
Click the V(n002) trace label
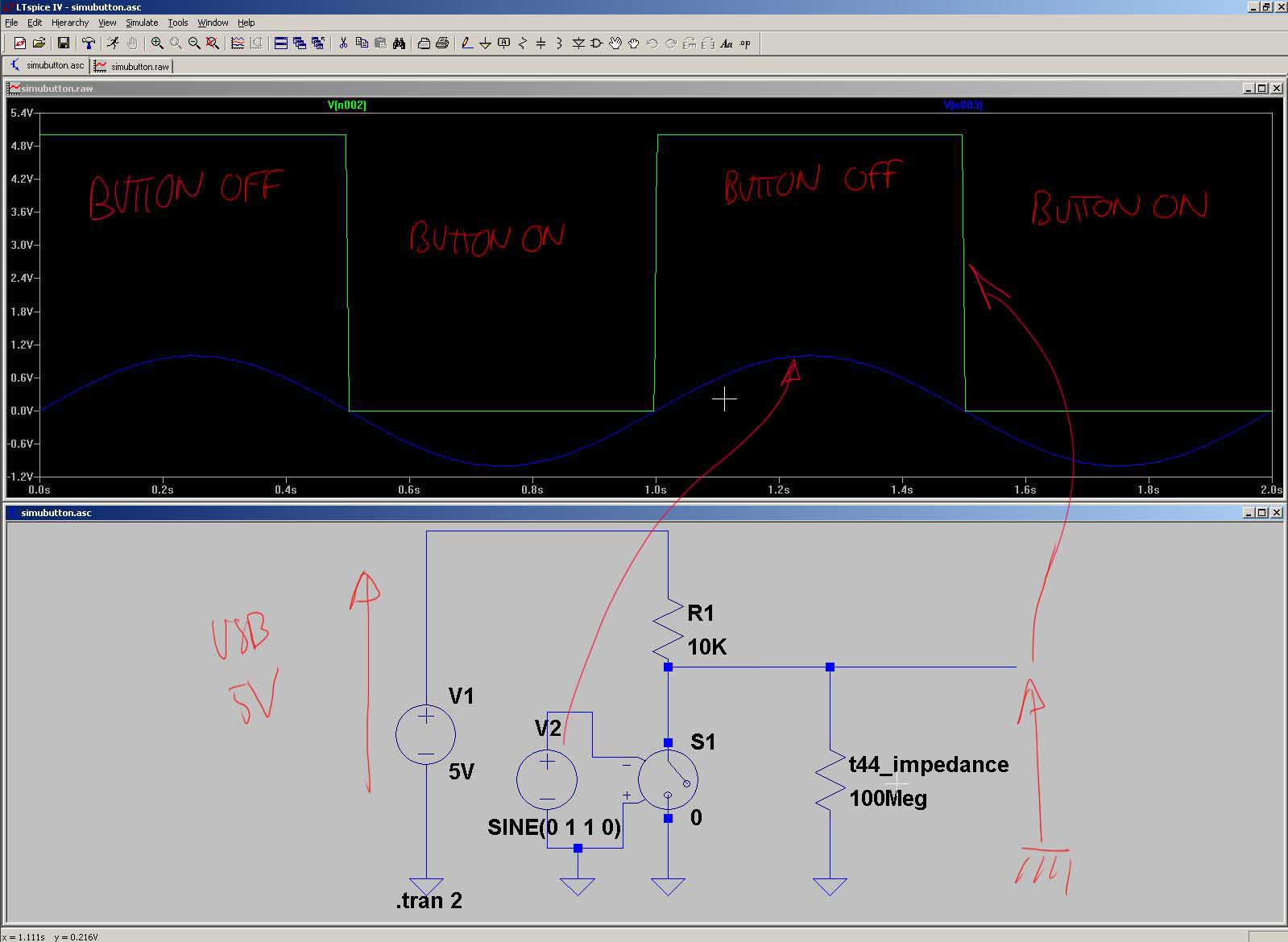347,105
